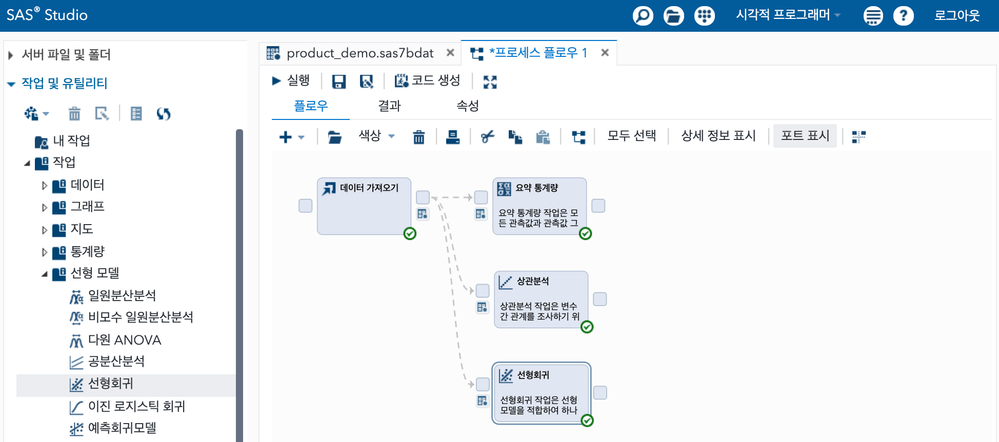Open the folder icon in the flow toolbar
999x442 pixels.
335,137
